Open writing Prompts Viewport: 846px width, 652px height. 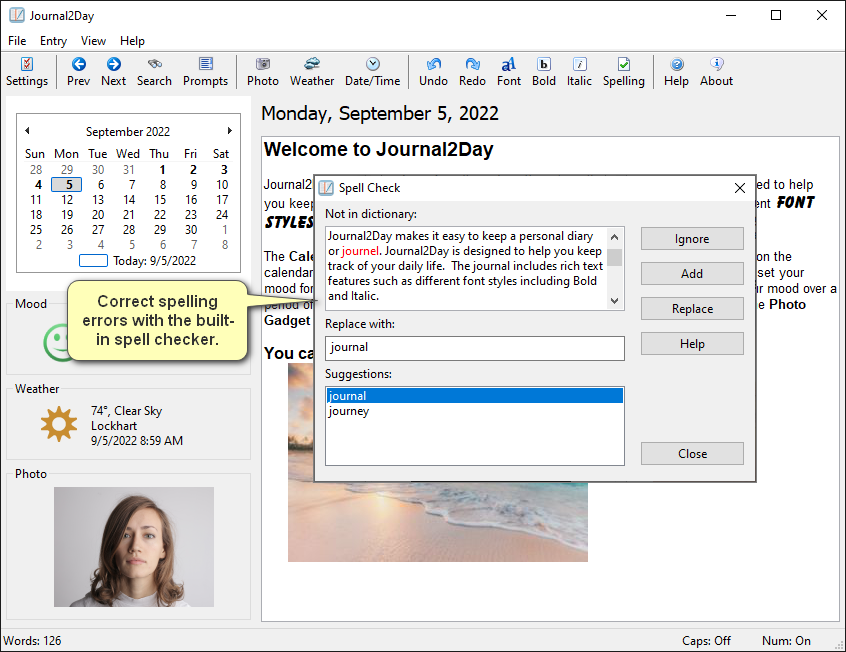click(x=206, y=72)
